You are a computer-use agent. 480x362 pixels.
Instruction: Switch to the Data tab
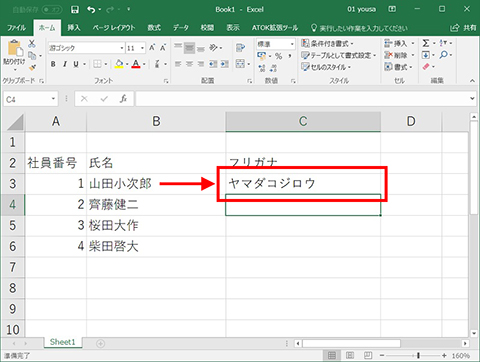[181, 28]
